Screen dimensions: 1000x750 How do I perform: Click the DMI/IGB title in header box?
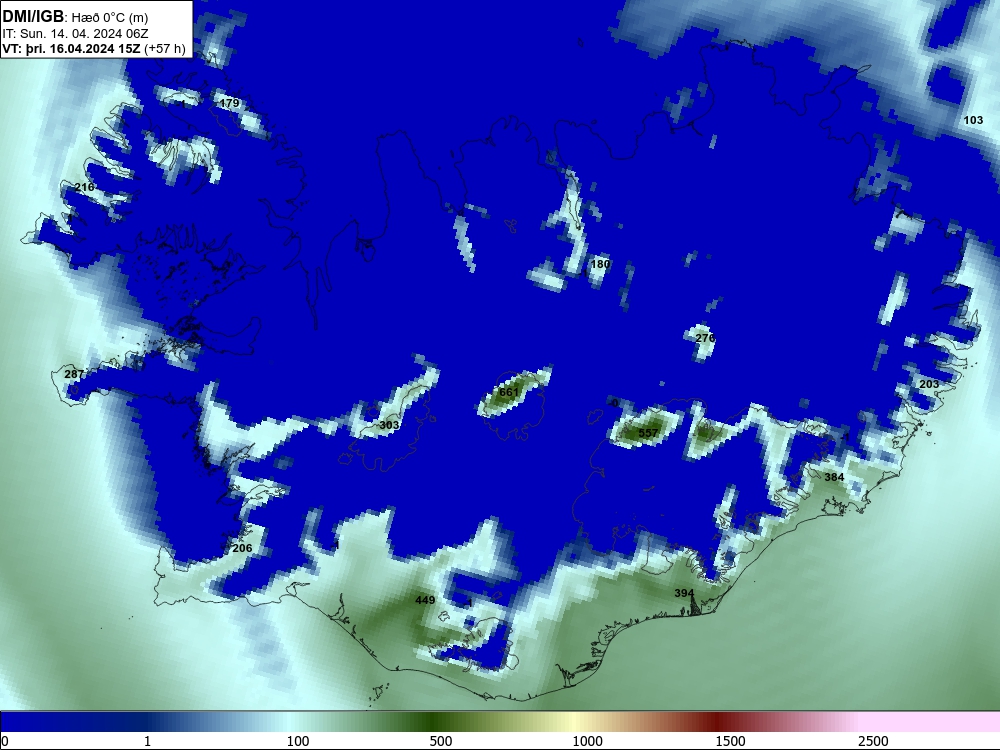pos(33,16)
